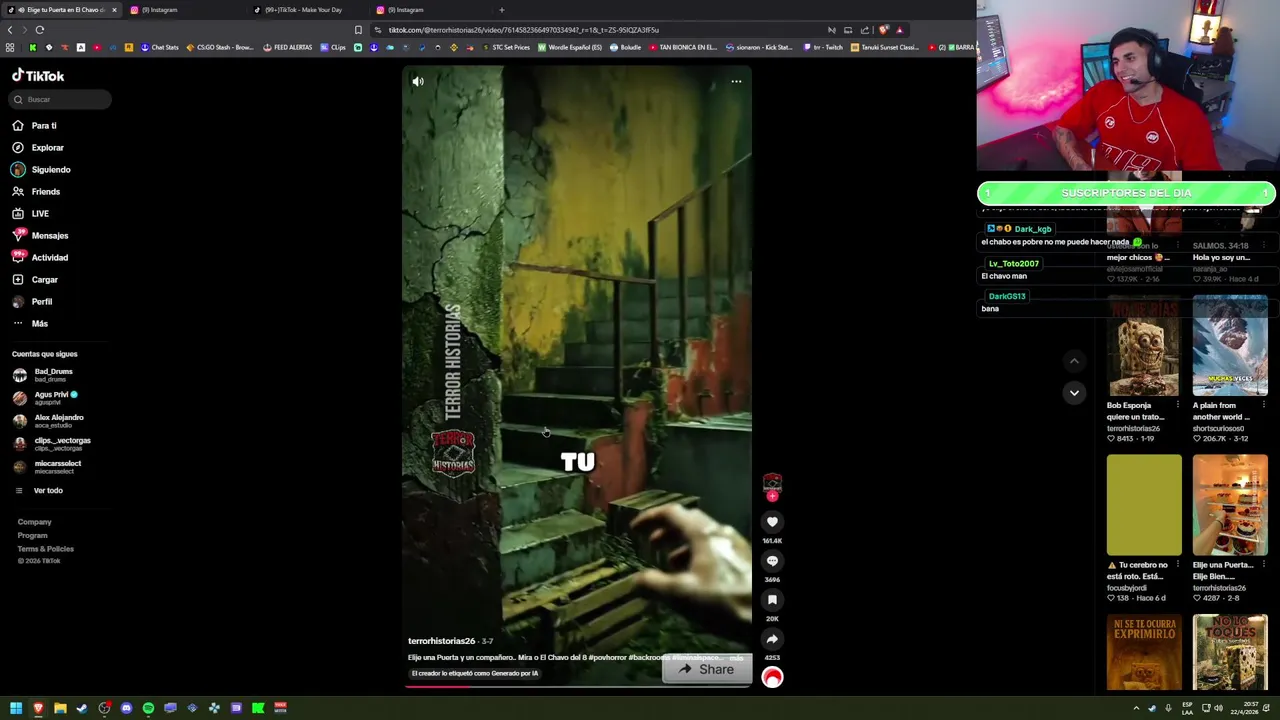
Task: Open the comments speech bubble icon
Action: click(x=772, y=561)
